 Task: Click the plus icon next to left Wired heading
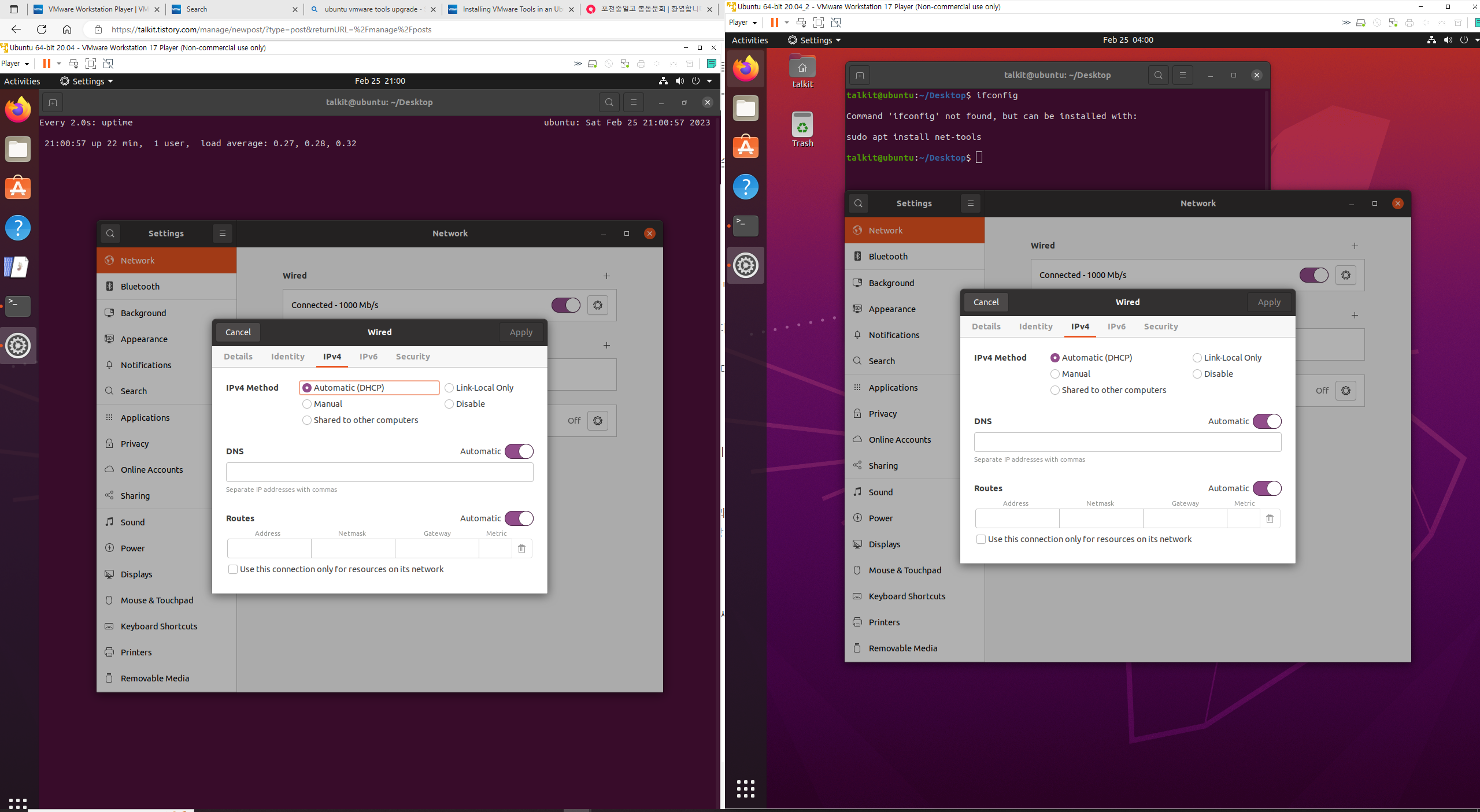tap(606, 276)
